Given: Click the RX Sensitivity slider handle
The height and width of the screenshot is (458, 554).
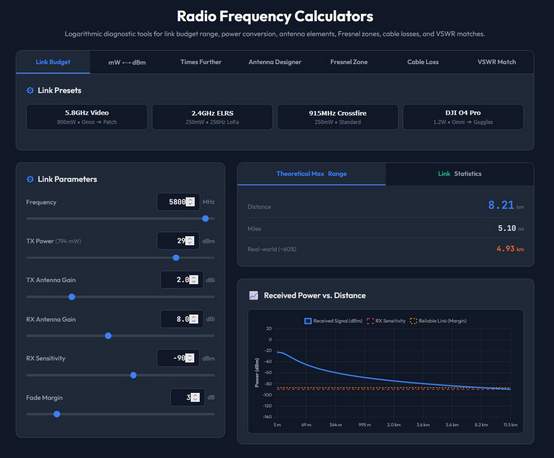Looking at the screenshot, I should pos(134,375).
